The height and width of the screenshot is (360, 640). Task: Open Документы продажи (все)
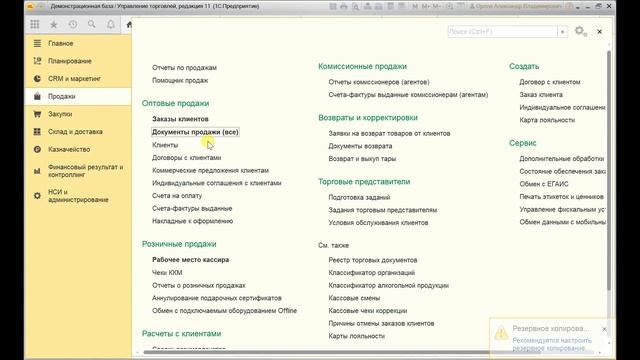click(x=195, y=132)
